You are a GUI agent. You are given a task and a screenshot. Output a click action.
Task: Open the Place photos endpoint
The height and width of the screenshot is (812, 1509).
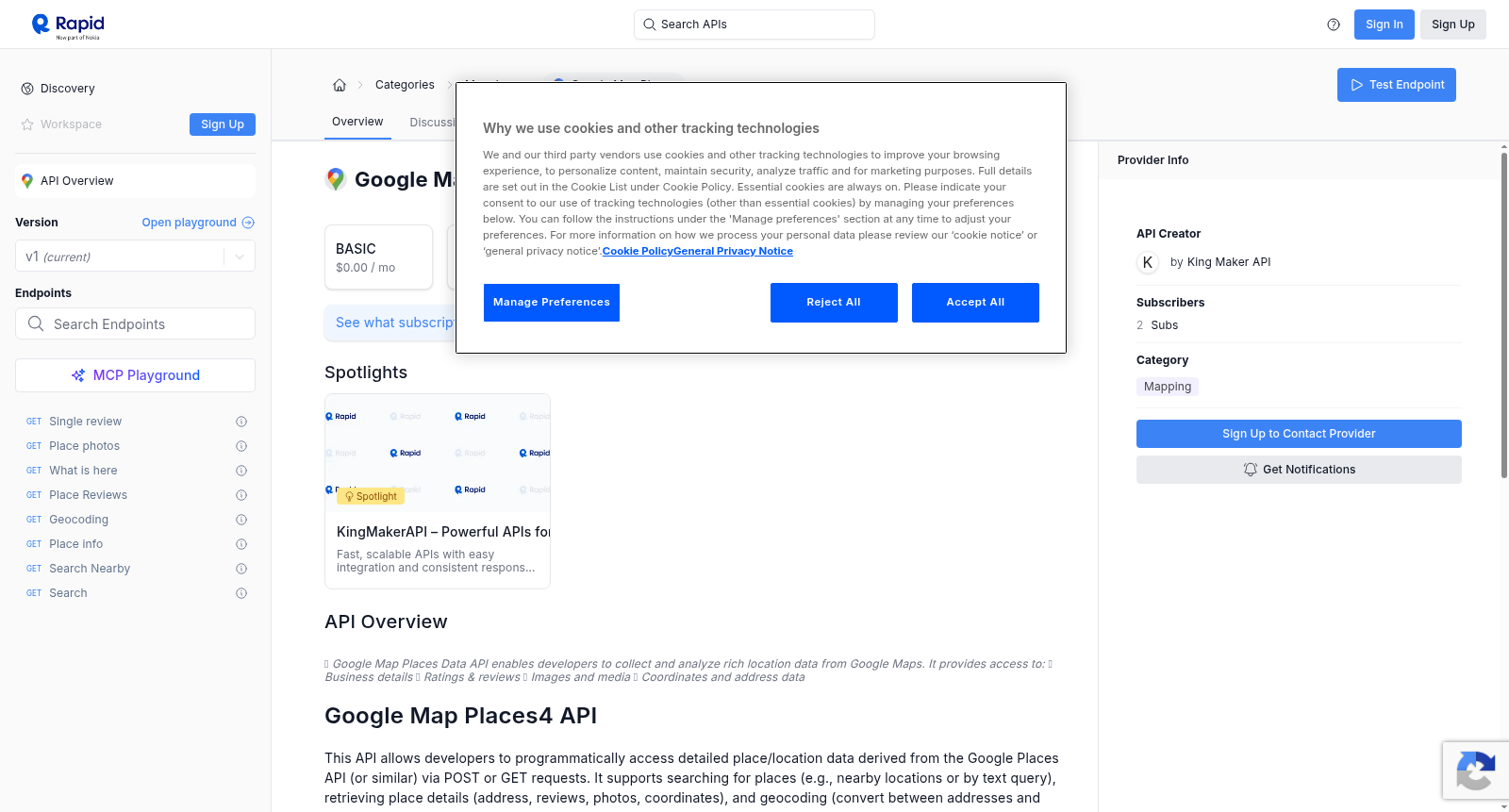coord(84,446)
